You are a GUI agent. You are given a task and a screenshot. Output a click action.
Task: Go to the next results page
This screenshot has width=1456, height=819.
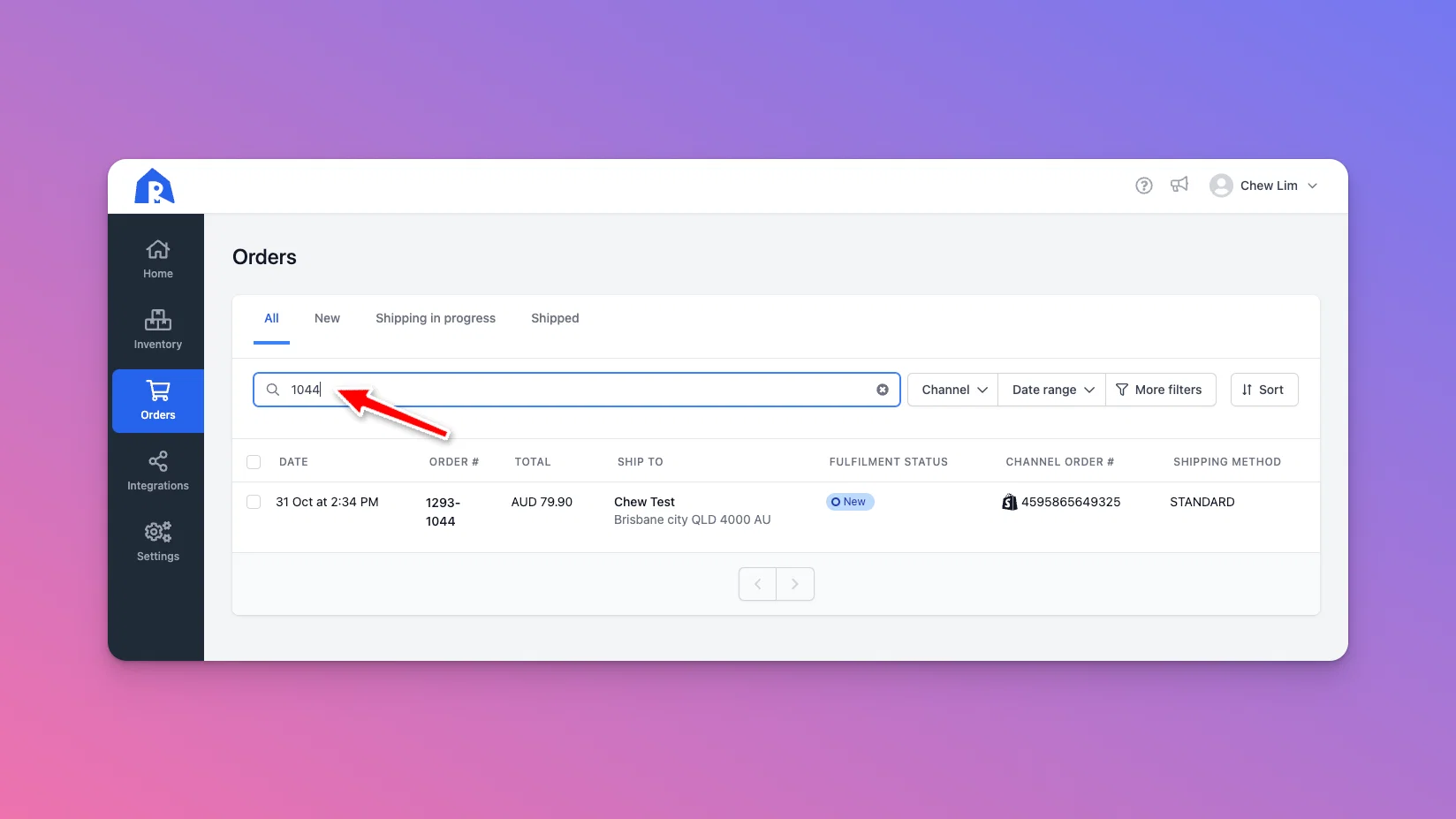(x=795, y=584)
